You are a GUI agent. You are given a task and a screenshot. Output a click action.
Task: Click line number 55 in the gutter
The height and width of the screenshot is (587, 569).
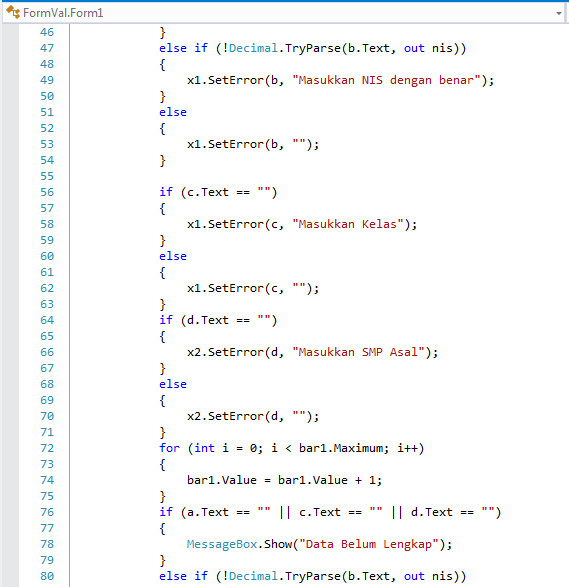(47, 176)
